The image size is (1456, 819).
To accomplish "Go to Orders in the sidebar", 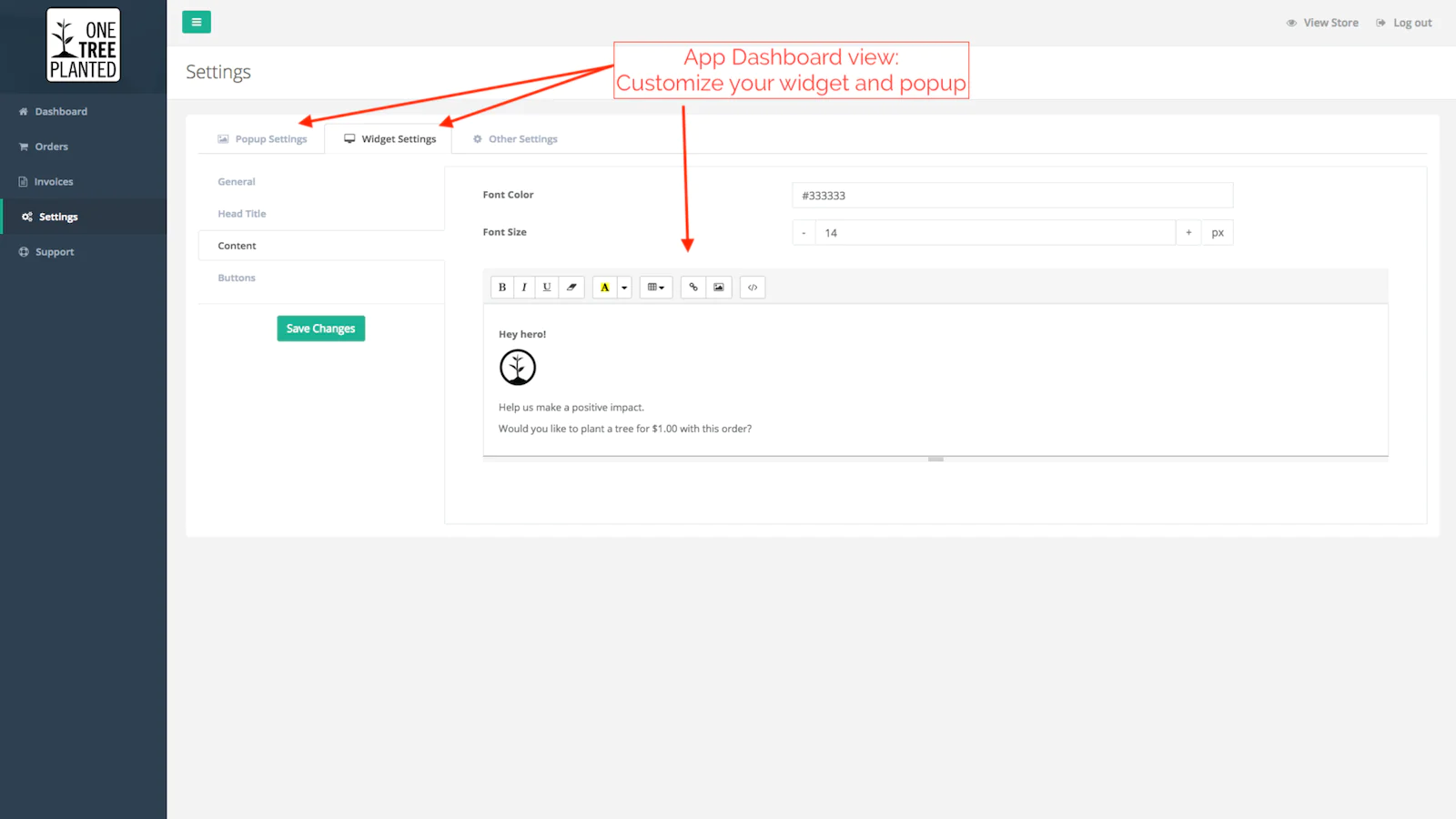I will (51, 147).
